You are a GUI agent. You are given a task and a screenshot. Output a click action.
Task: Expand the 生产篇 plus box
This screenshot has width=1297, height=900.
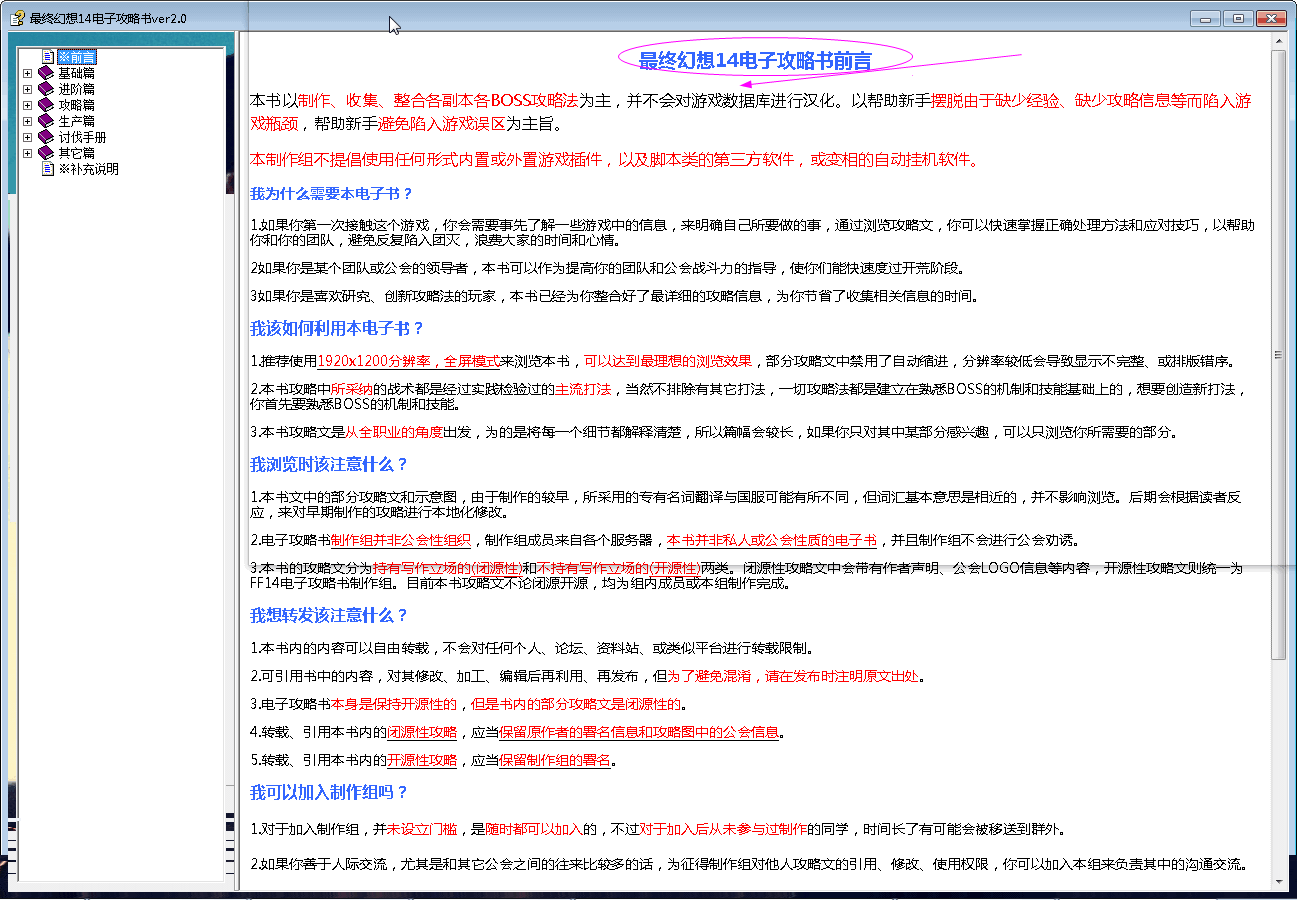point(28,121)
